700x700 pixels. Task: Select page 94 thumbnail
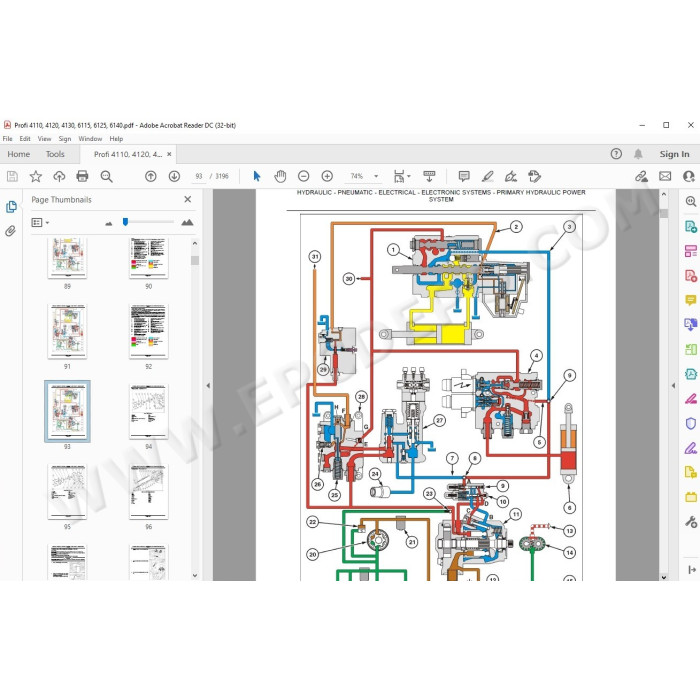(149, 411)
